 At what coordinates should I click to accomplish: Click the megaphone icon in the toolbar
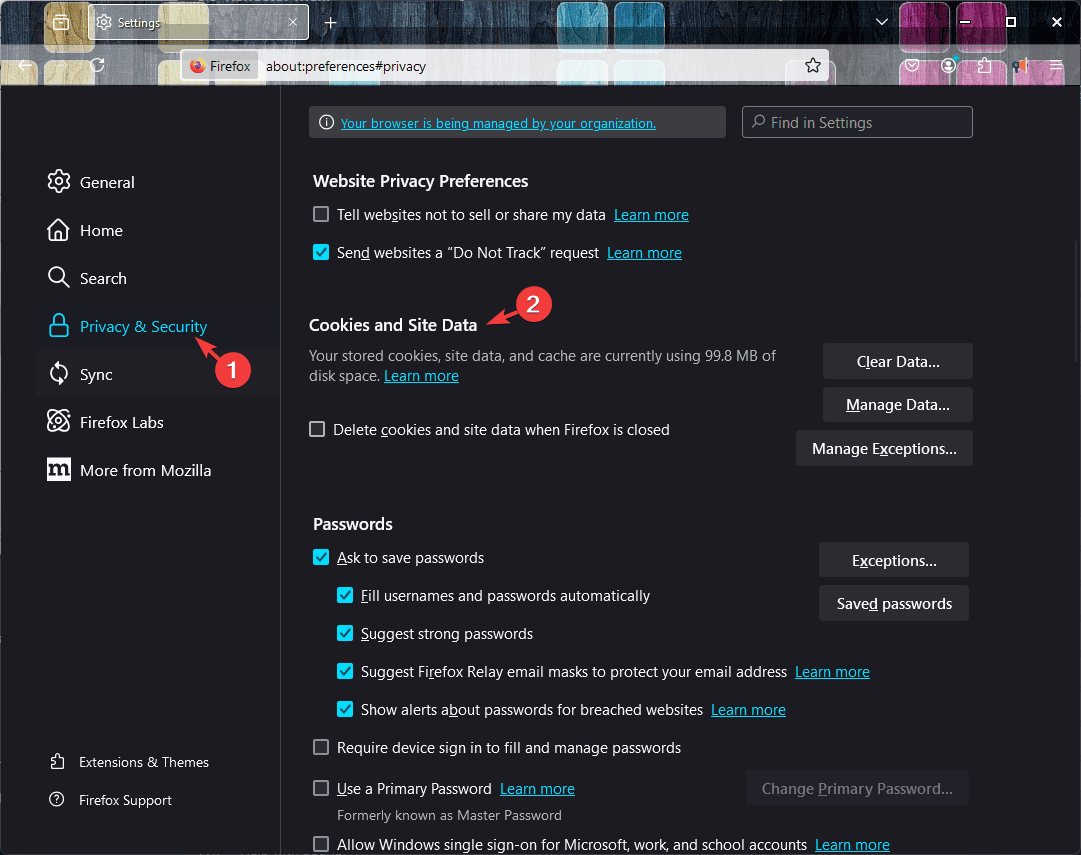[1020, 66]
